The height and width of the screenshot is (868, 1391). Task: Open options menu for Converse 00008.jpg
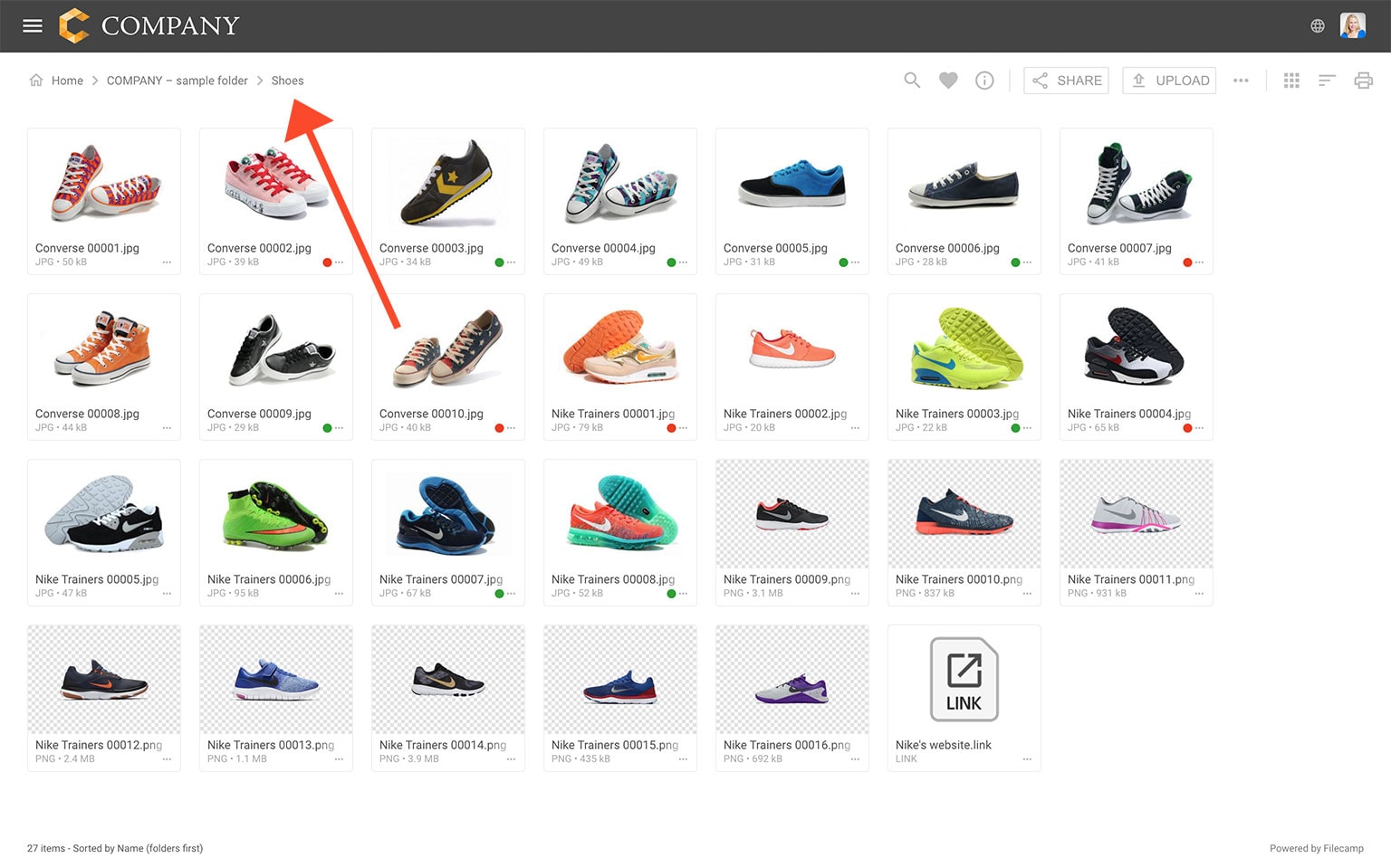167,428
